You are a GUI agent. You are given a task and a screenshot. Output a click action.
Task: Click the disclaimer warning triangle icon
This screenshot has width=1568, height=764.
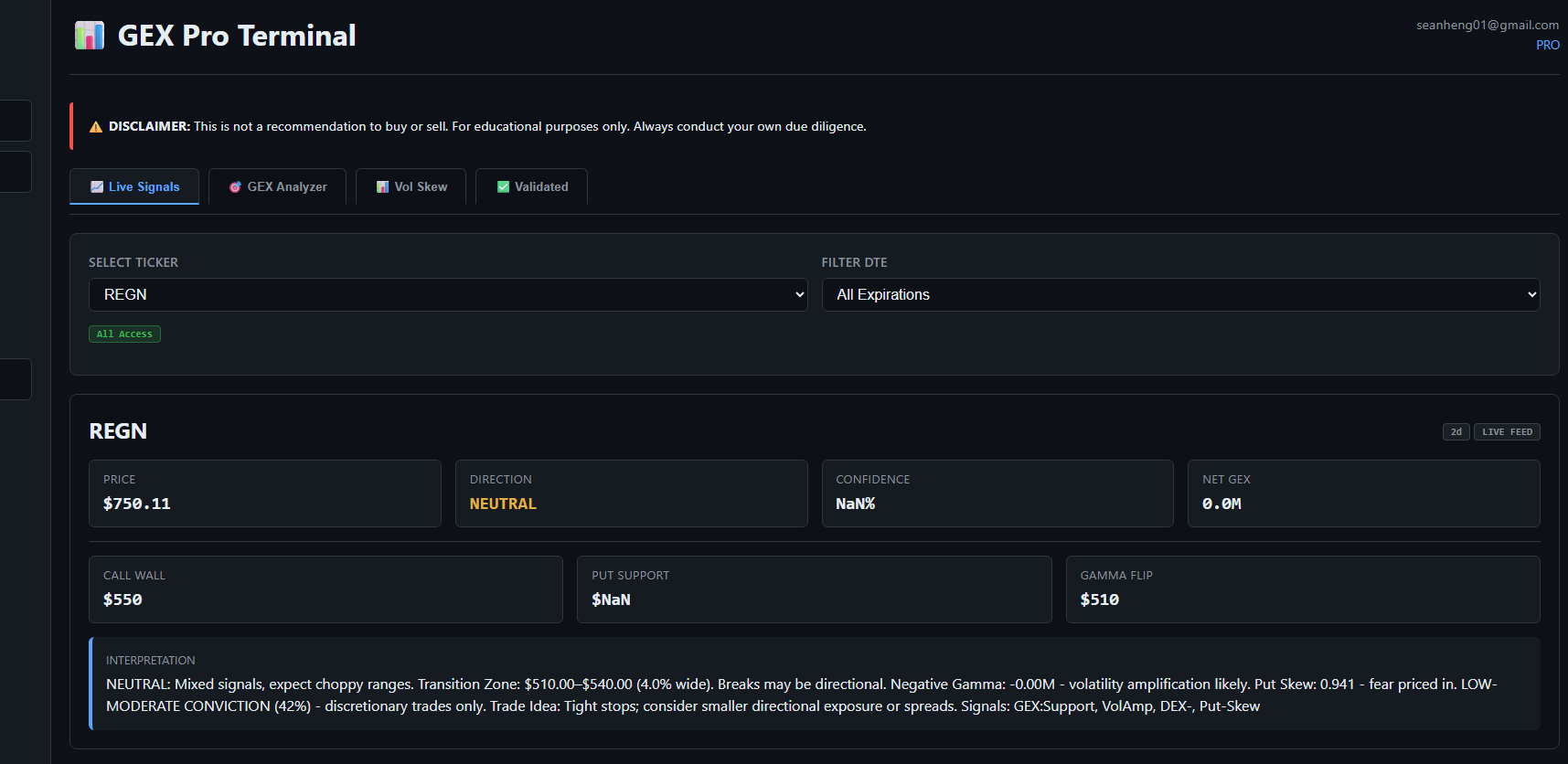(x=95, y=127)
